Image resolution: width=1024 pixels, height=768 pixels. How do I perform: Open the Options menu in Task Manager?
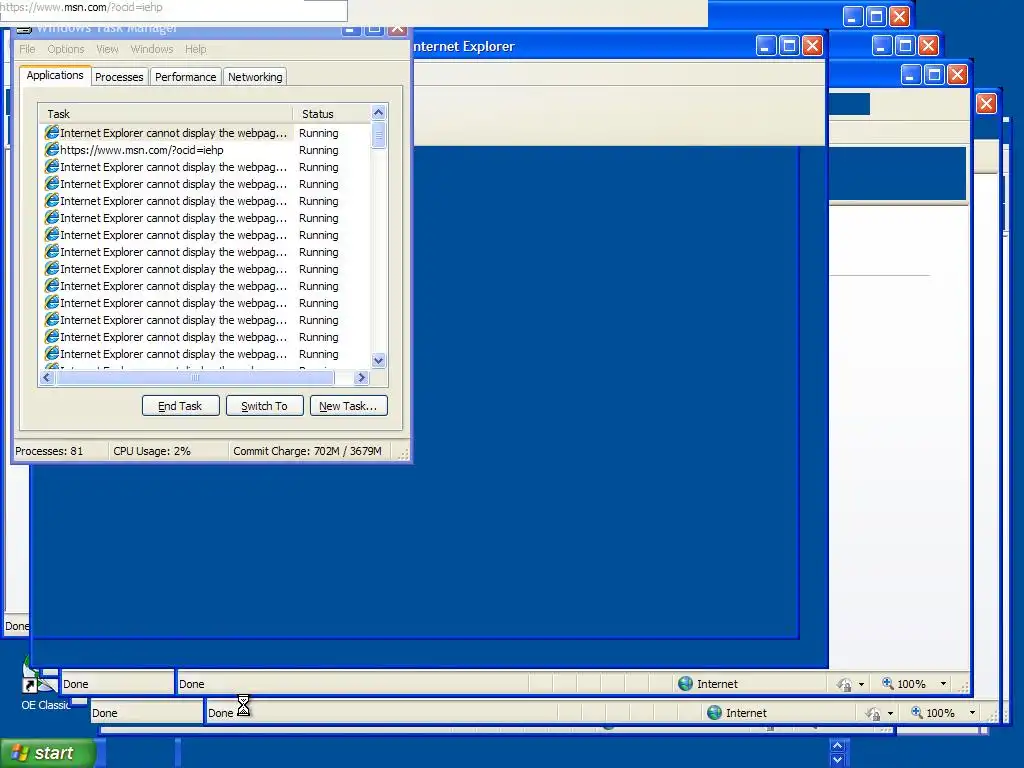pyautogui.click(x=65, y=50)
